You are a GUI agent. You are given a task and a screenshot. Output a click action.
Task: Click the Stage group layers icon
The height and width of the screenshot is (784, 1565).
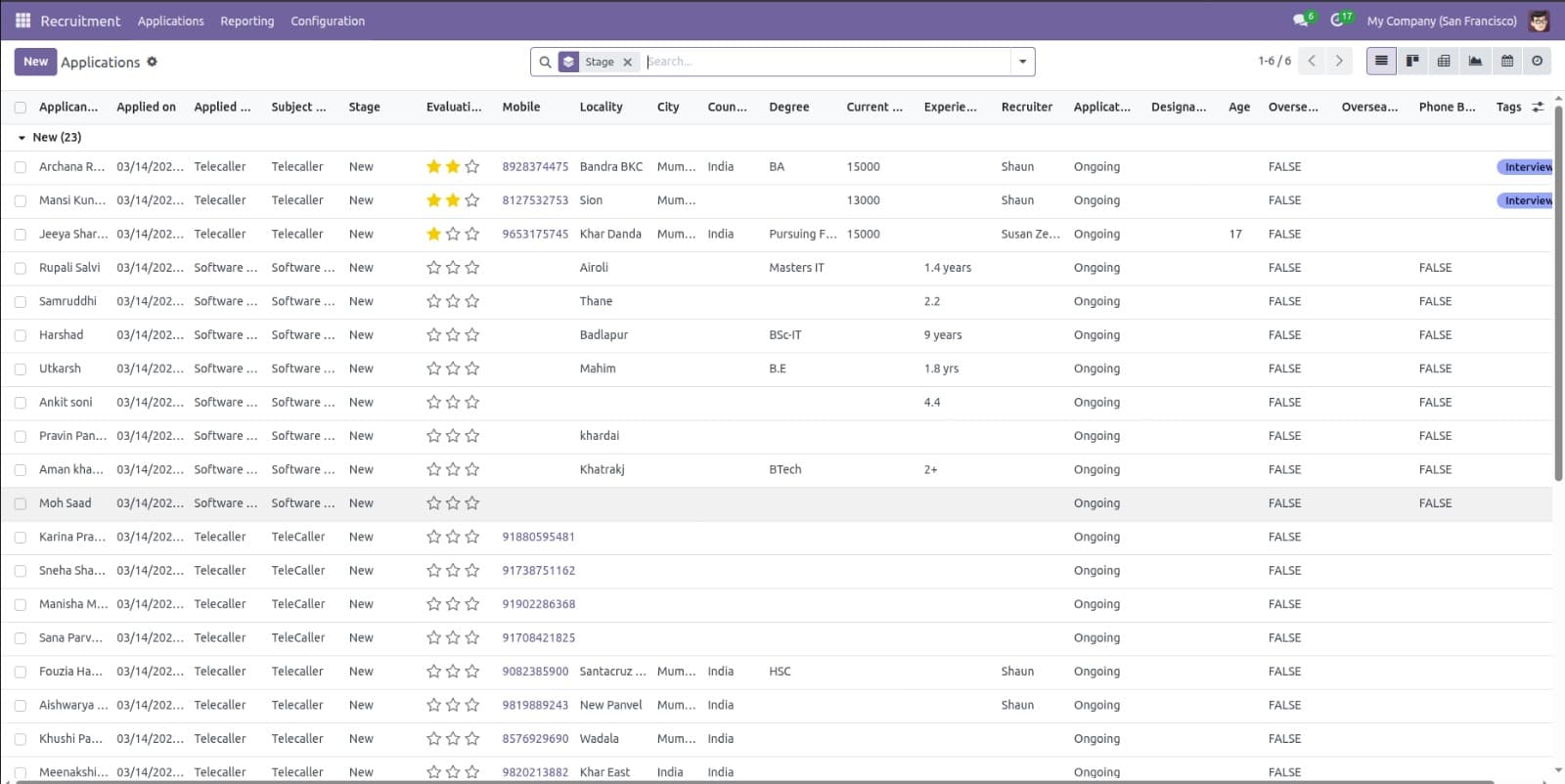click(x=569, y=62)
